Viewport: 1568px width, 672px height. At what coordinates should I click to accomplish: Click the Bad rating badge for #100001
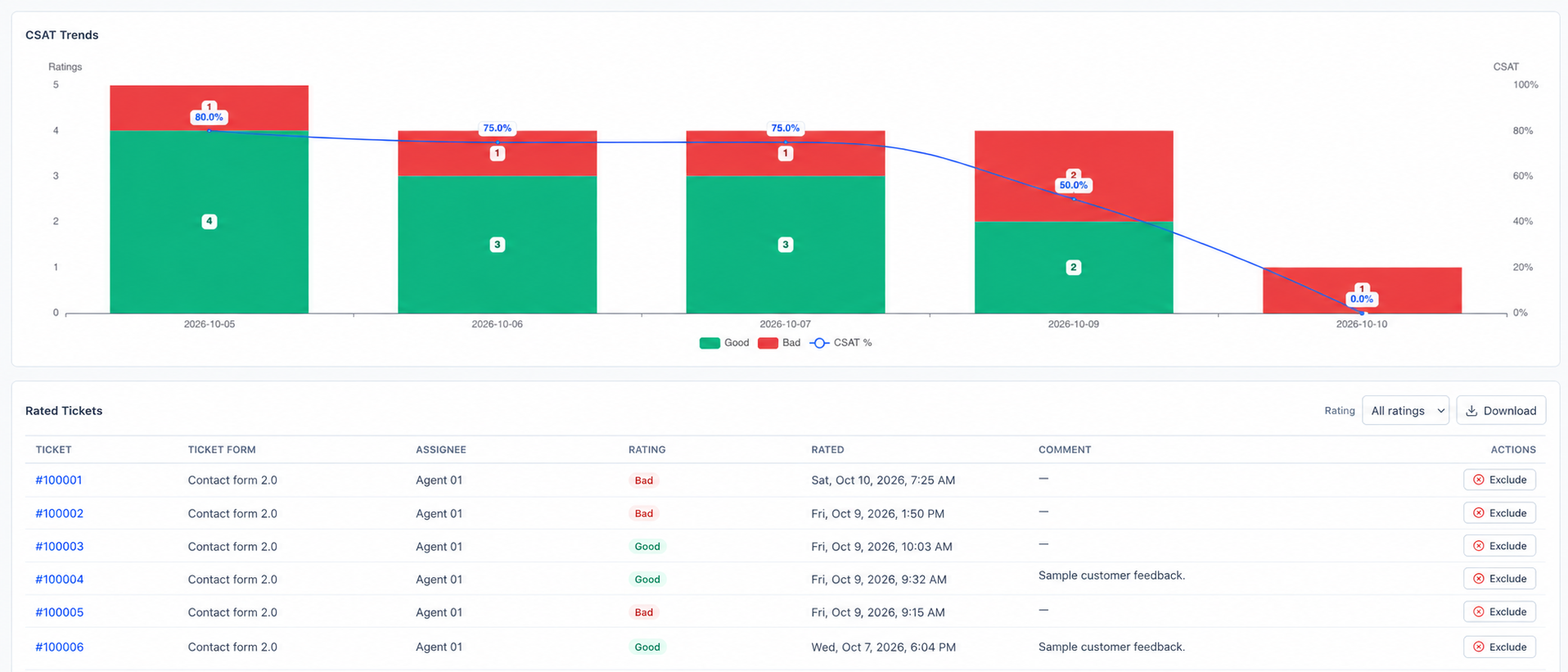pyautogui.click(x=644, y=480)
